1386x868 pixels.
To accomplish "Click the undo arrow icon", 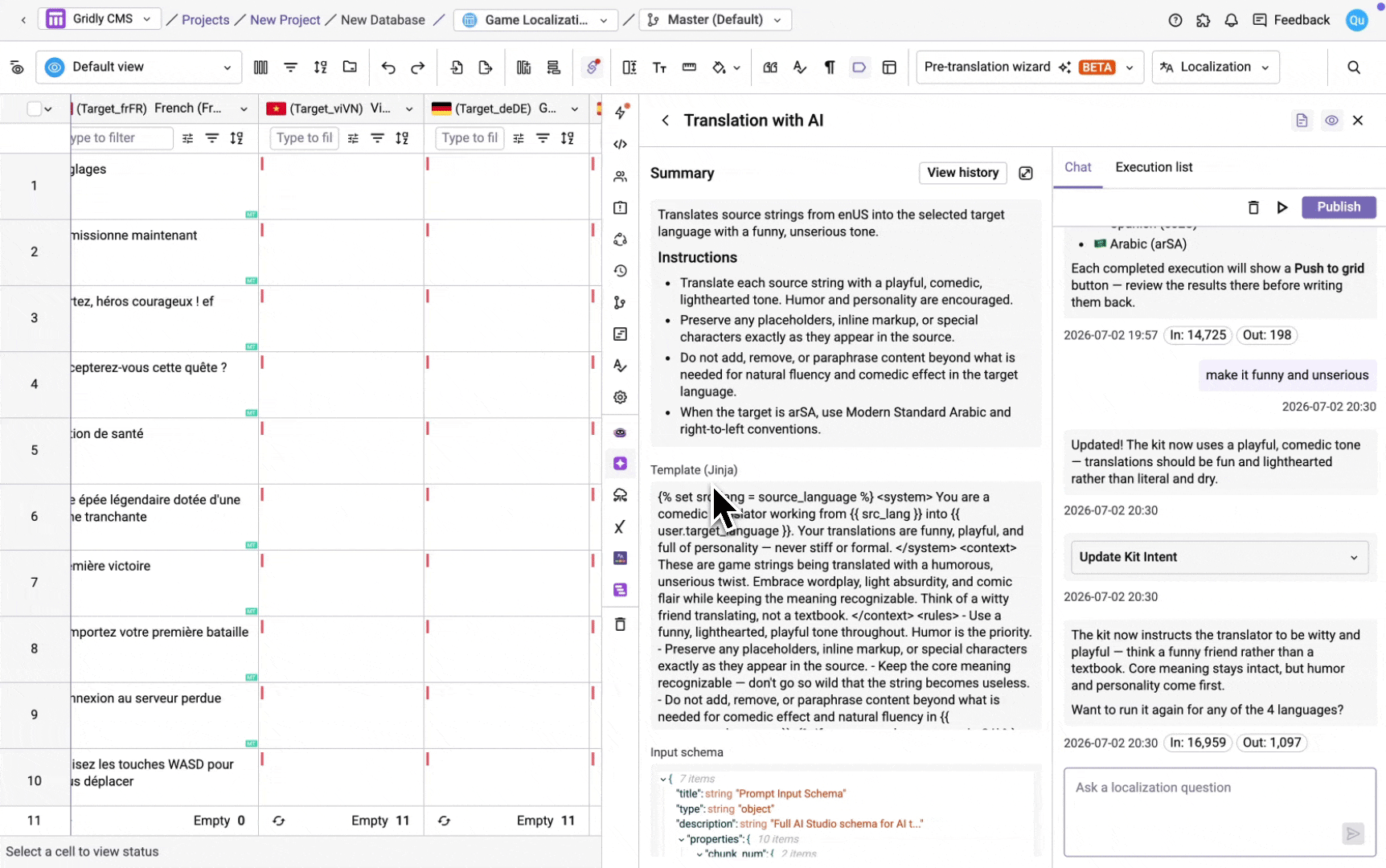I will (x=388, y=68).
